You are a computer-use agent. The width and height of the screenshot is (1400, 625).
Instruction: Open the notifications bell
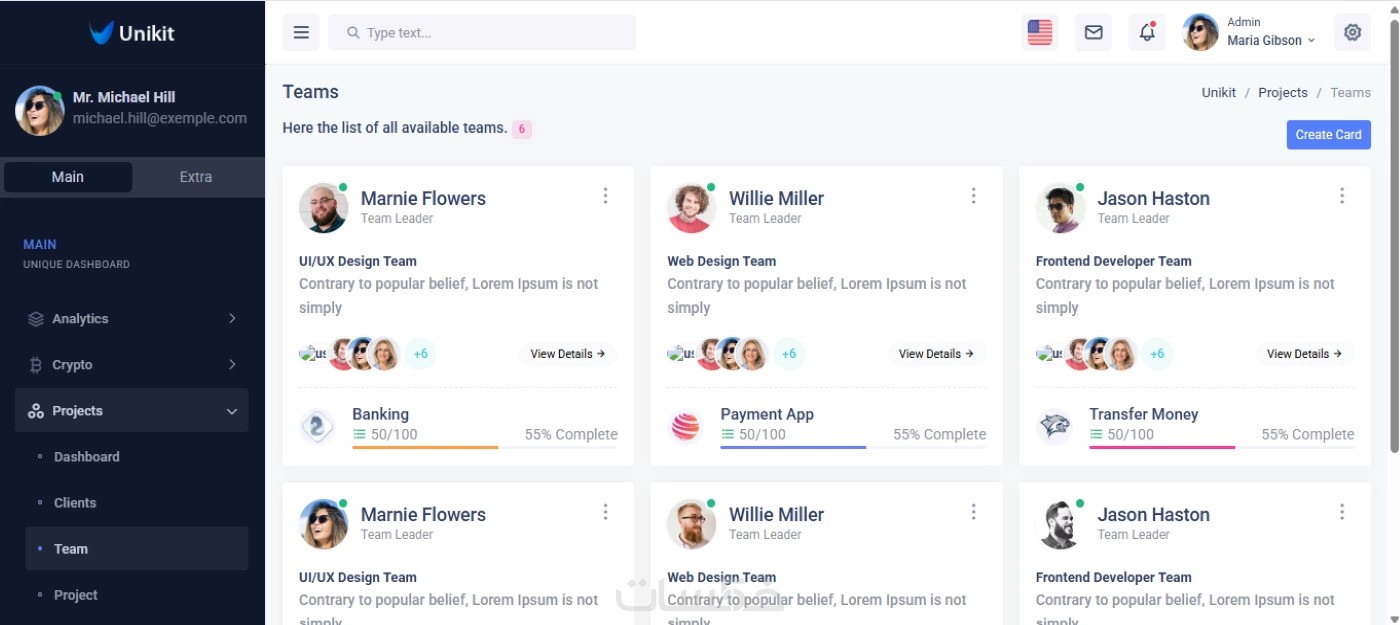point(1147,33)
